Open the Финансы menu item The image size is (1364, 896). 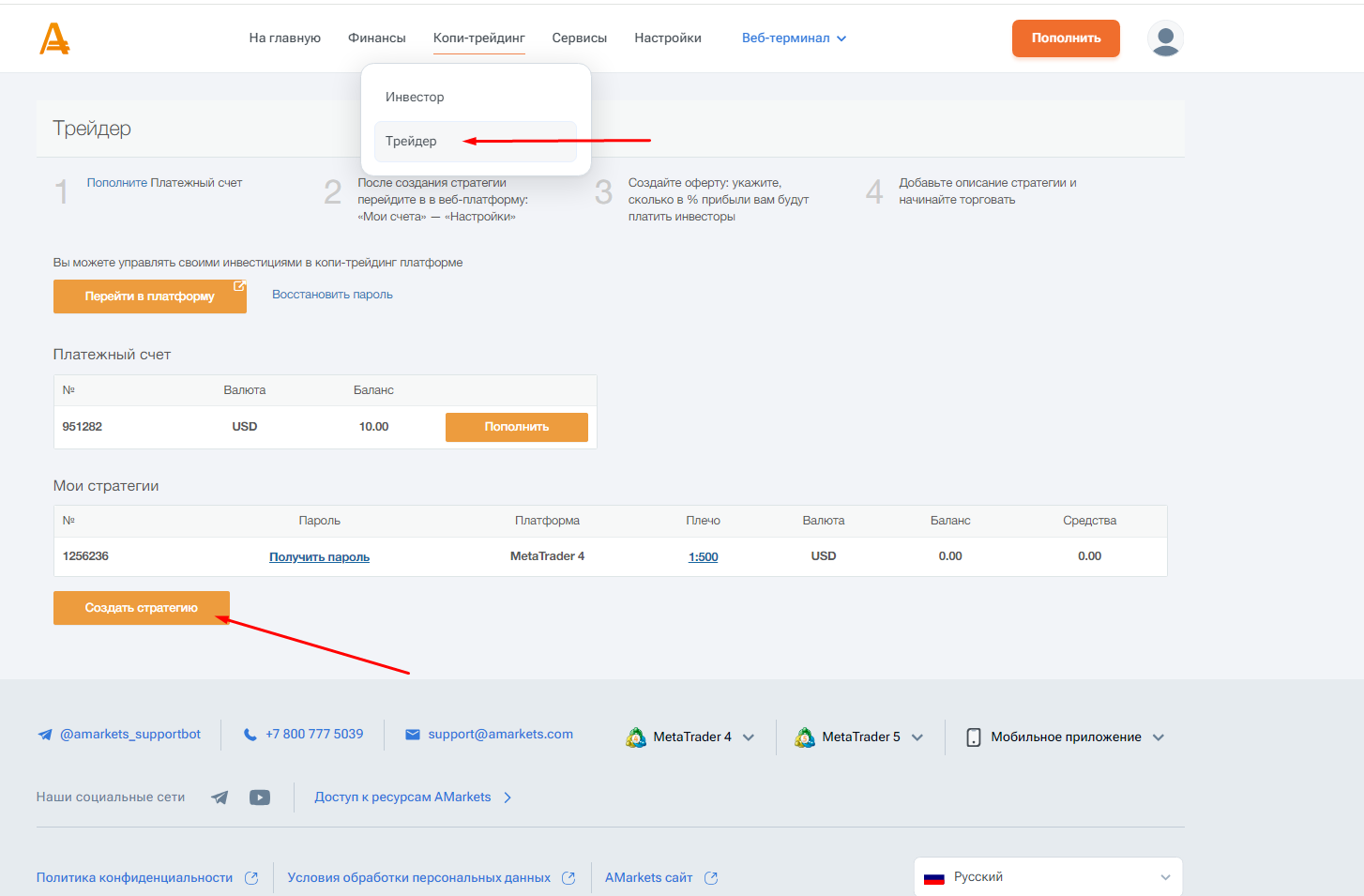click(376, 38)
